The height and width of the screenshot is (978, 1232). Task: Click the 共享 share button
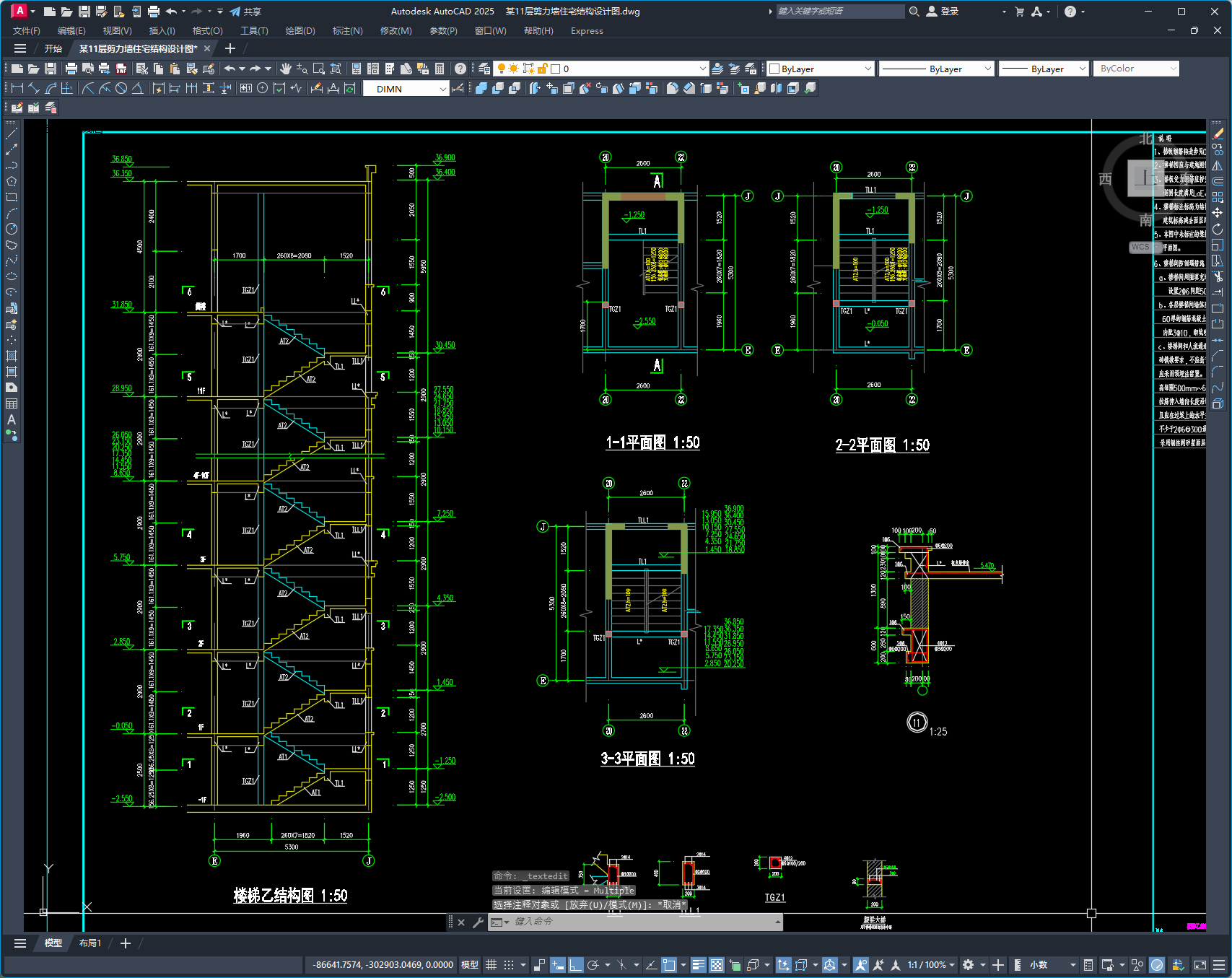[245, 12]
